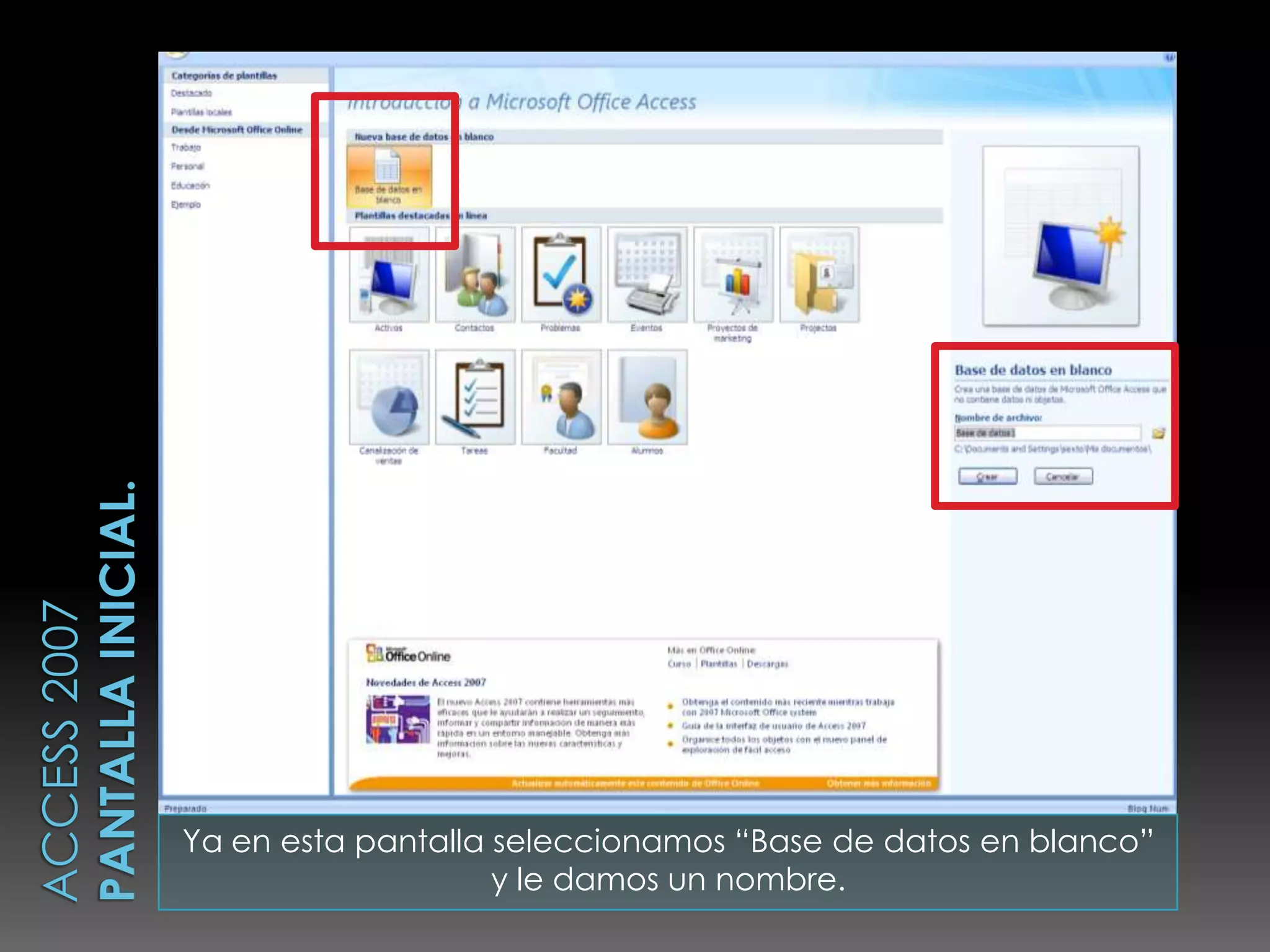The image size is (1270, 952).
Task: Click the Bloq Num status indicator
Action: click(x=1148, y=809)
